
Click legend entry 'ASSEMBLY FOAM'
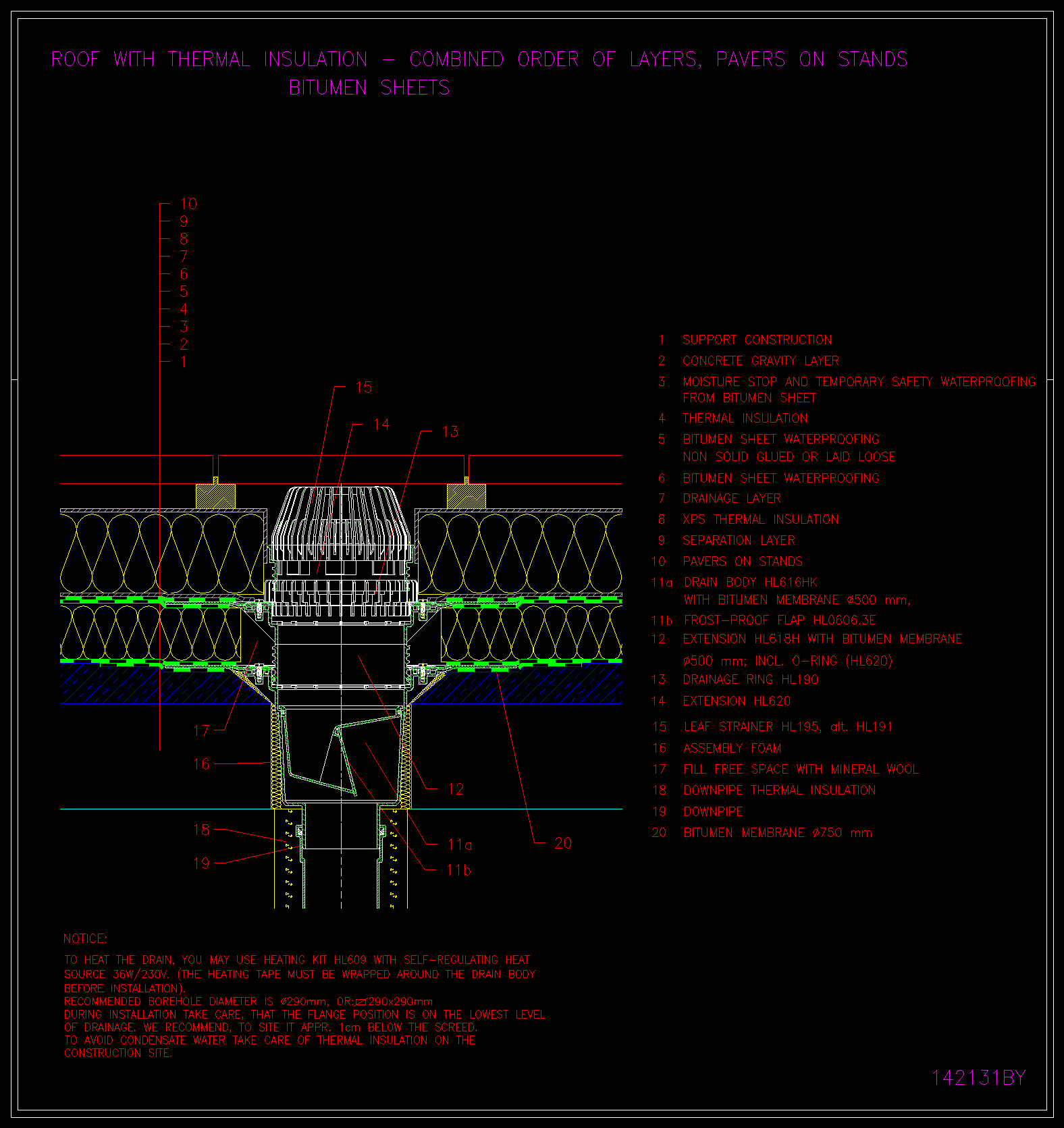point(732,748)
